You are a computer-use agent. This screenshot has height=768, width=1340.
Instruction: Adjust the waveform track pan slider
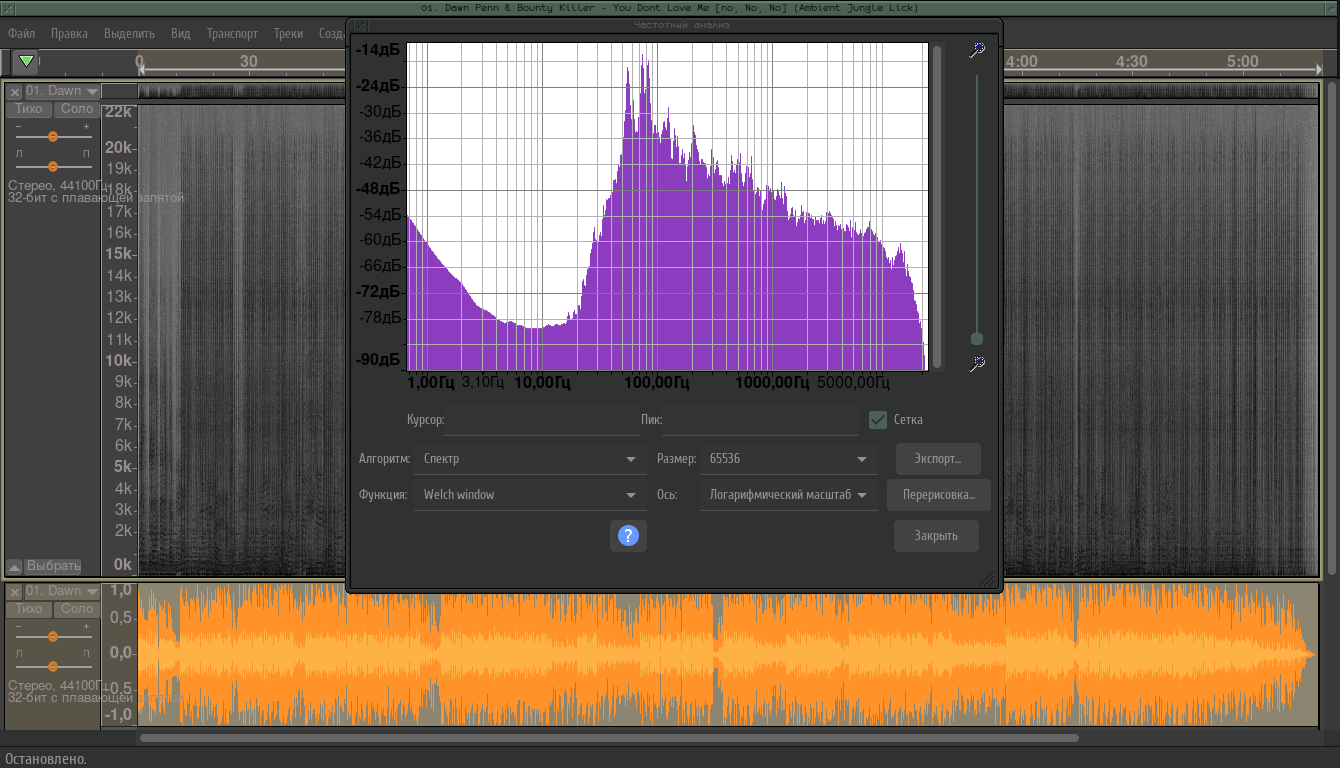53,666
